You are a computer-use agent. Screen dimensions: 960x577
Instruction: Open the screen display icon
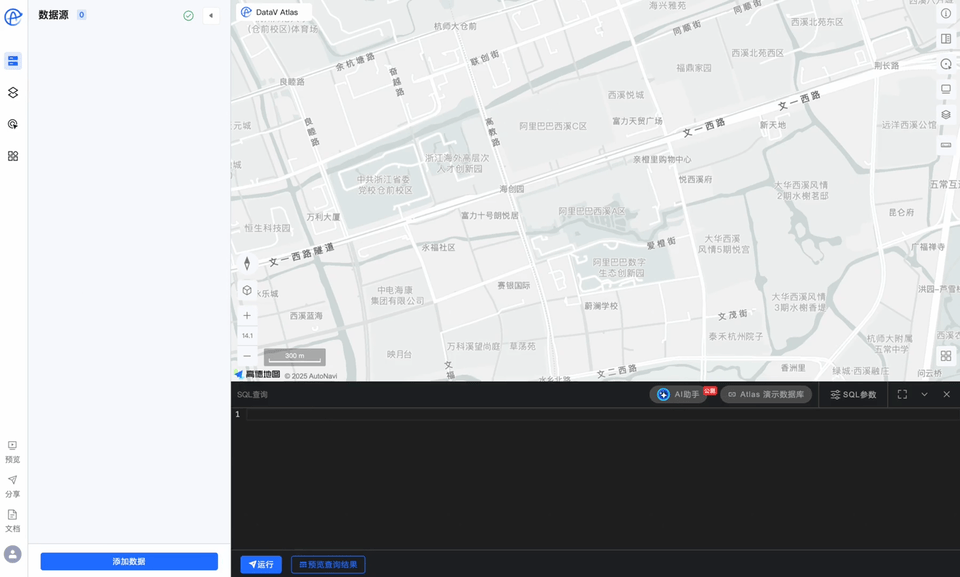pyautogui.click(x=946, y=89)
